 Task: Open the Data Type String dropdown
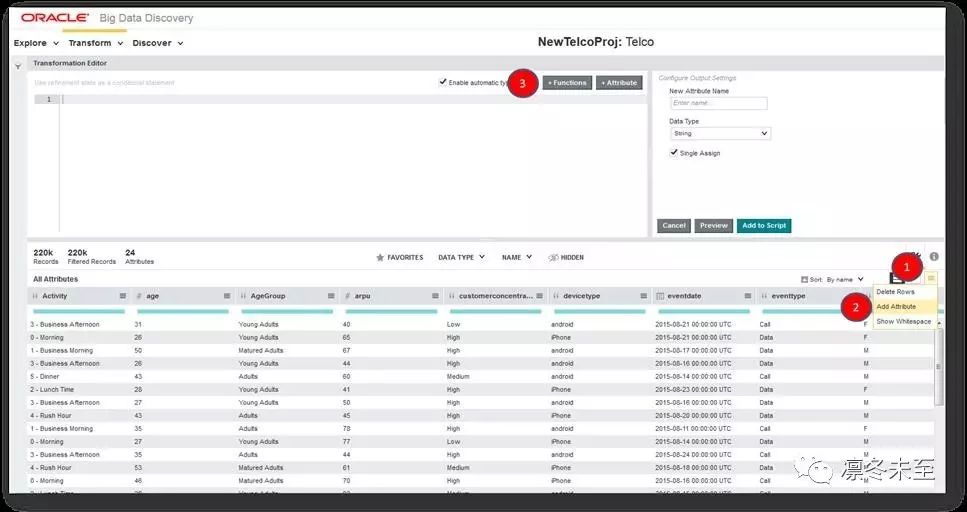tap(720, 133)
